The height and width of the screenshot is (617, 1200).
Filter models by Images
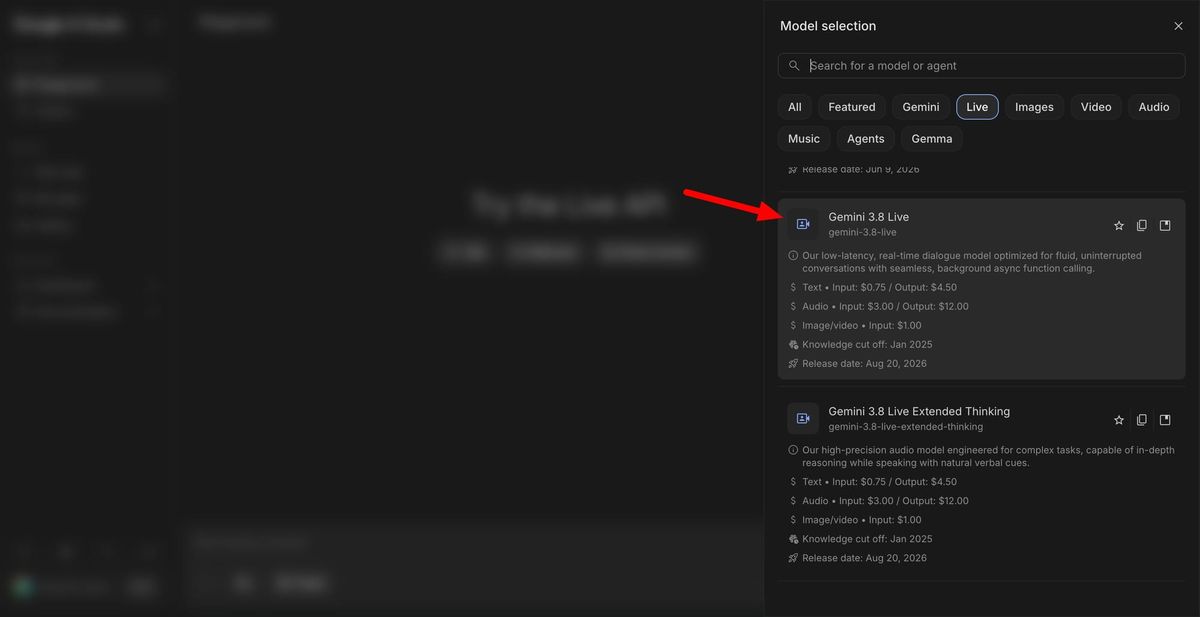1034,107
